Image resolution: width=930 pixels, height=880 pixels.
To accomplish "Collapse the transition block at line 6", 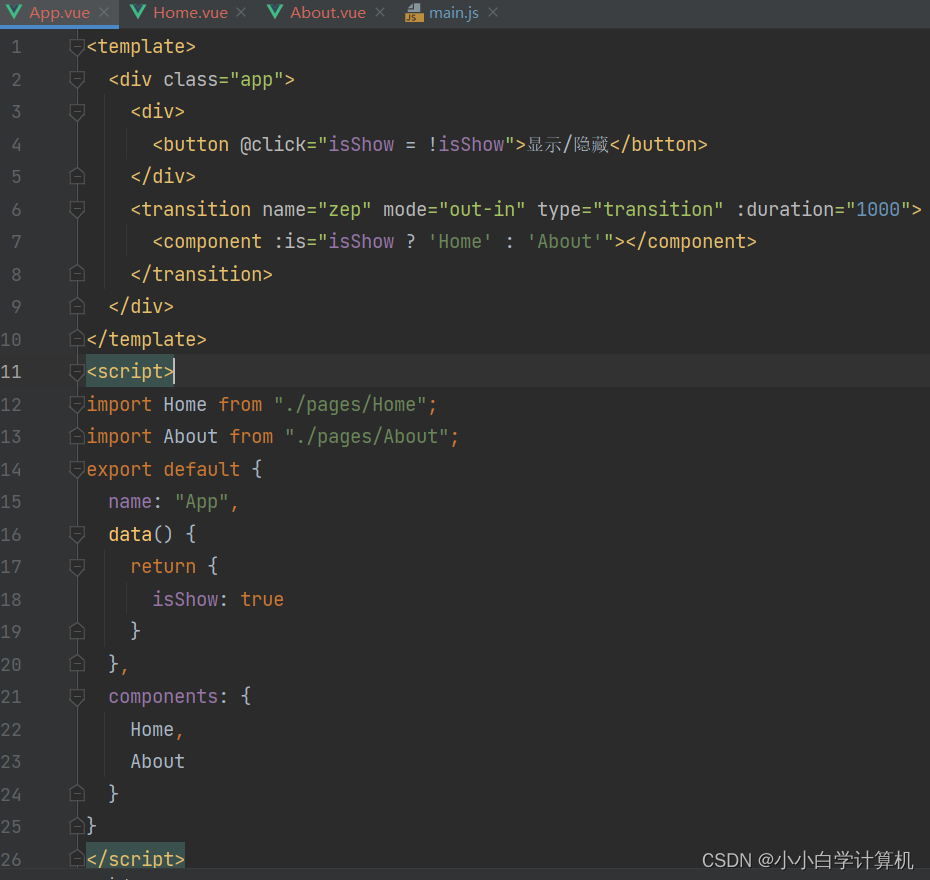I will click(77, 209).
